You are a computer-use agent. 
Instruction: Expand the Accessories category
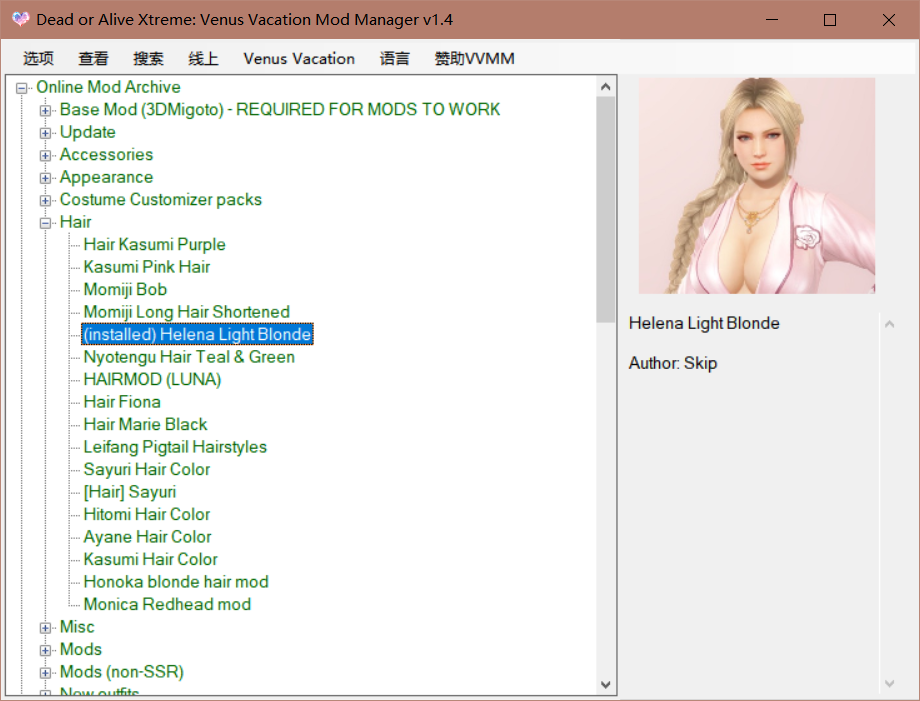tap(45, 155)
